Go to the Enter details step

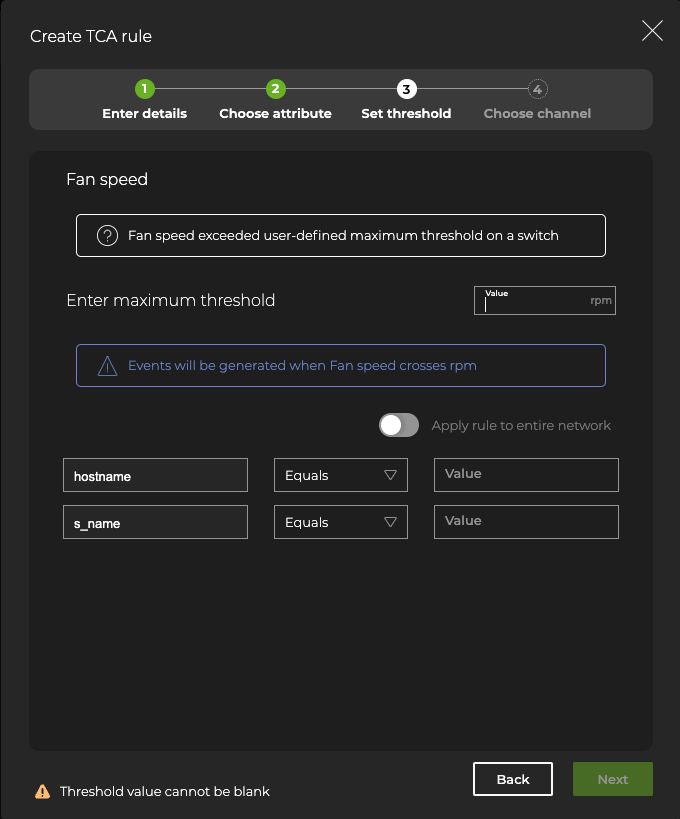click(x=144, y=113)
